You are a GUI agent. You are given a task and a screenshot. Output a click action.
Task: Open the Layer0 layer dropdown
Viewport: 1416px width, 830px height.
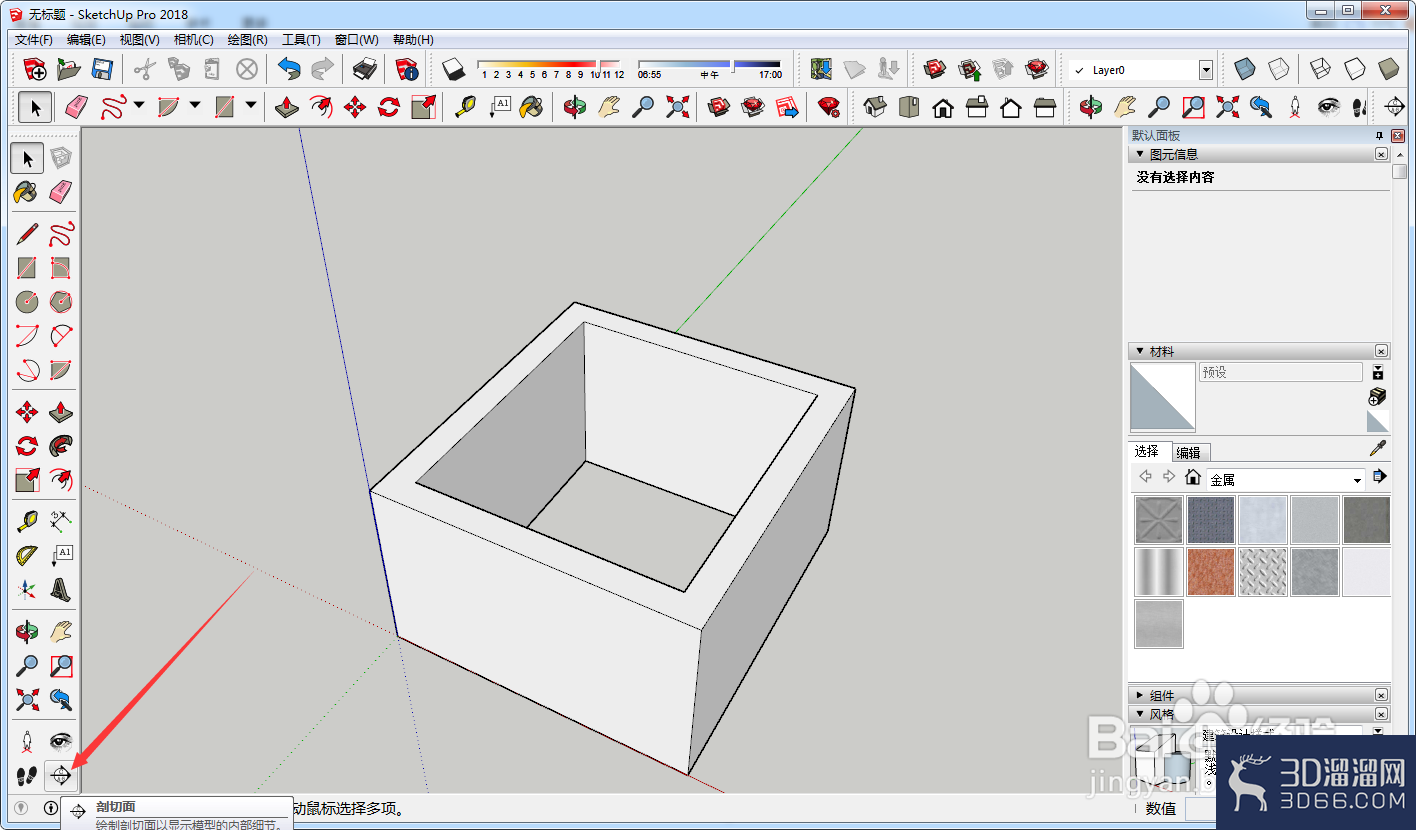(1205, 70)
